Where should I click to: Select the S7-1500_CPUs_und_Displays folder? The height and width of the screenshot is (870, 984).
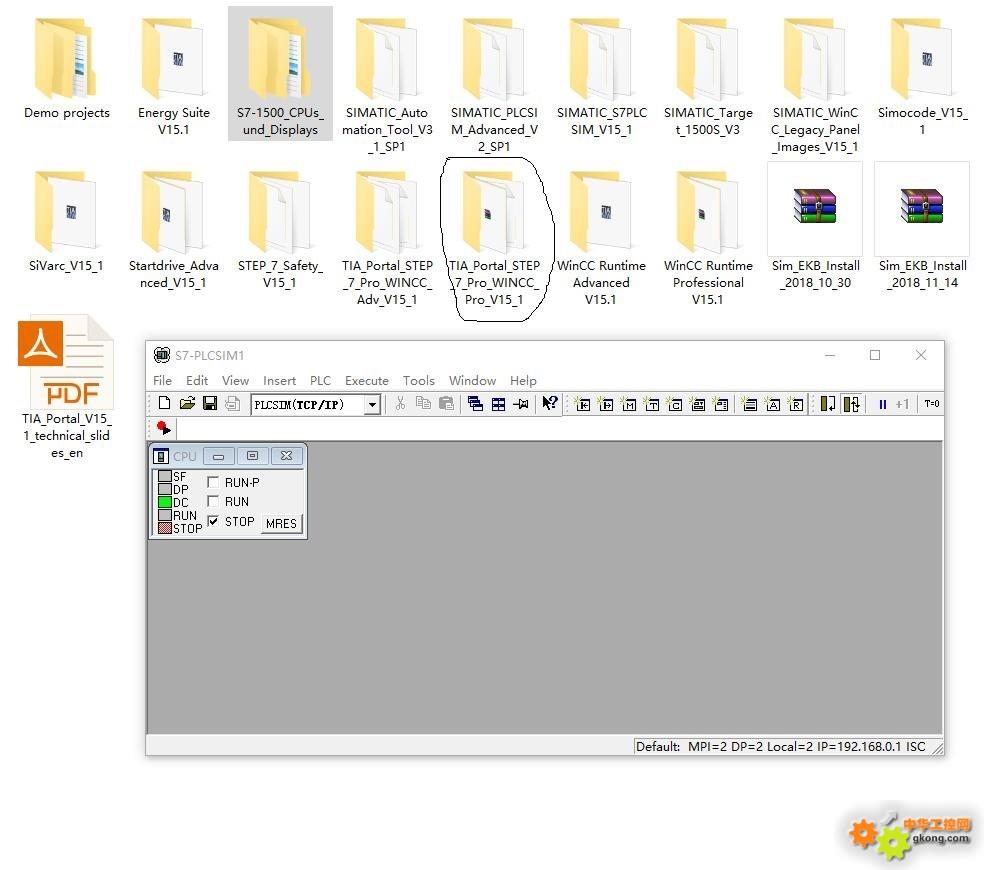[x=281, y=74]
